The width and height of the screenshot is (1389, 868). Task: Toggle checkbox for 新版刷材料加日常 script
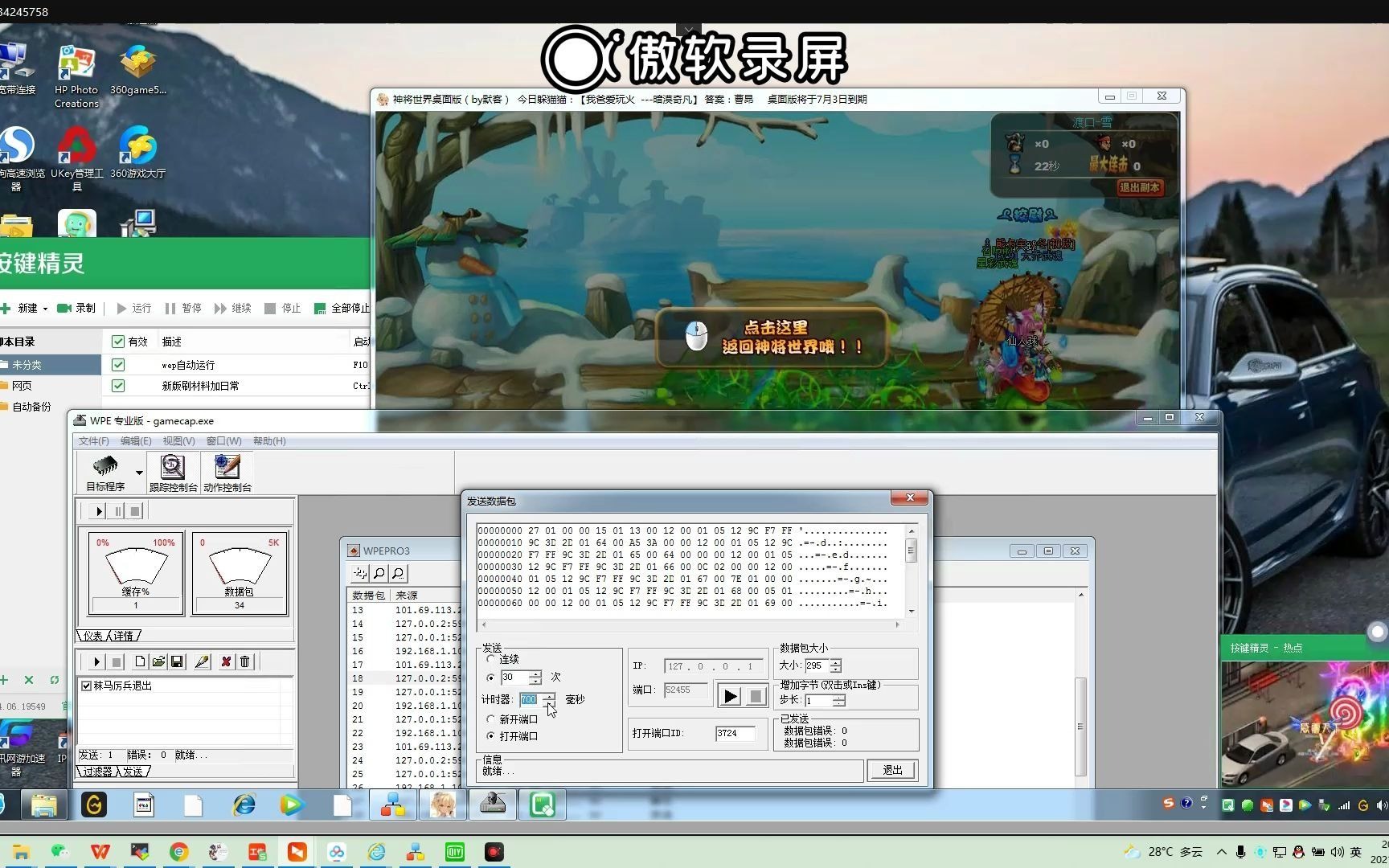point(118,386)
